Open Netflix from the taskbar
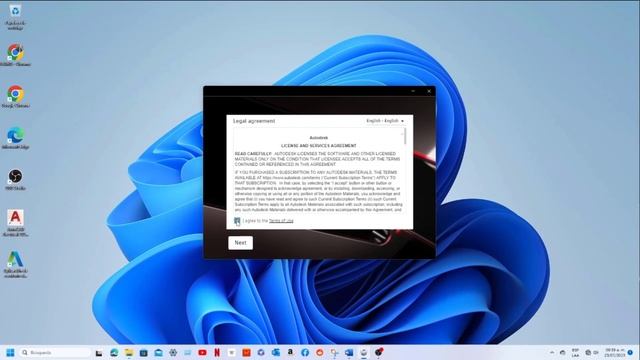 click(217, 352)
